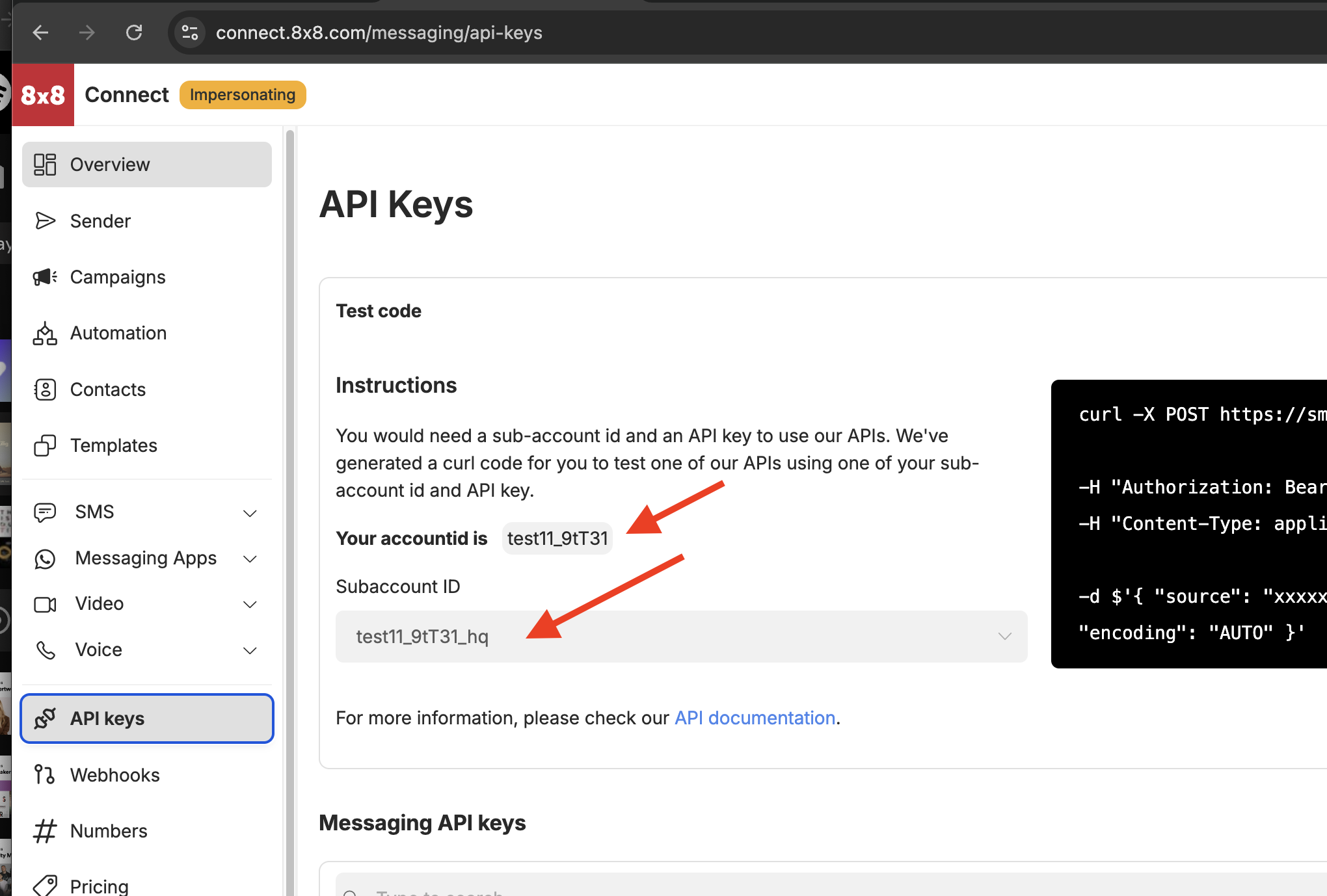The height and width of the screenshot is (896, 1327).
Task: Open the Overview menu item
Action: click(147, 165)
